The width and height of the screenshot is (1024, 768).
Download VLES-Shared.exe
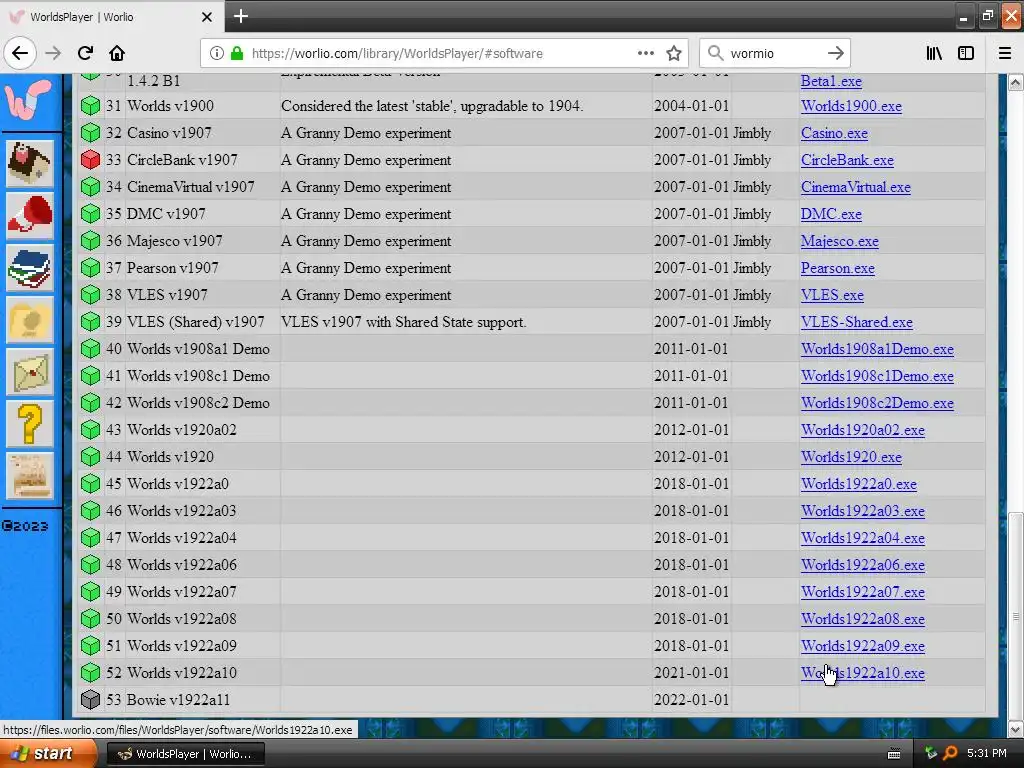[x=856, y=322]
